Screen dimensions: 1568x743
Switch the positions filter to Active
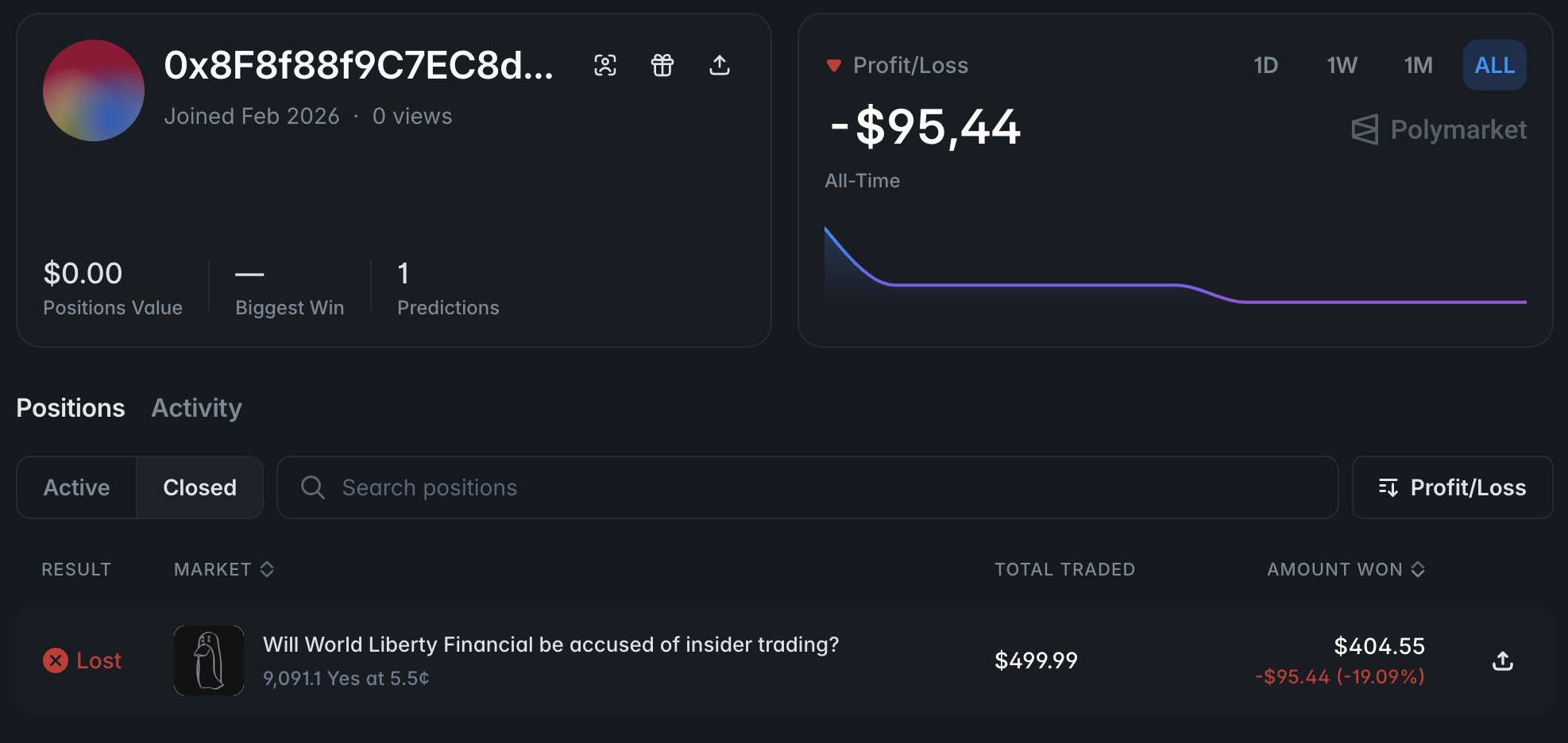[77, 487]
